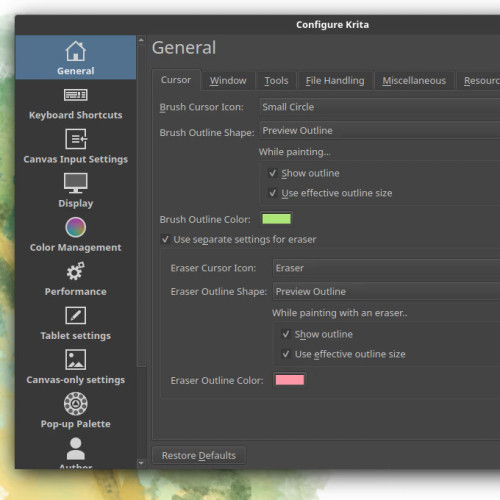Click the Brush Outline Color label

[205, 220]
